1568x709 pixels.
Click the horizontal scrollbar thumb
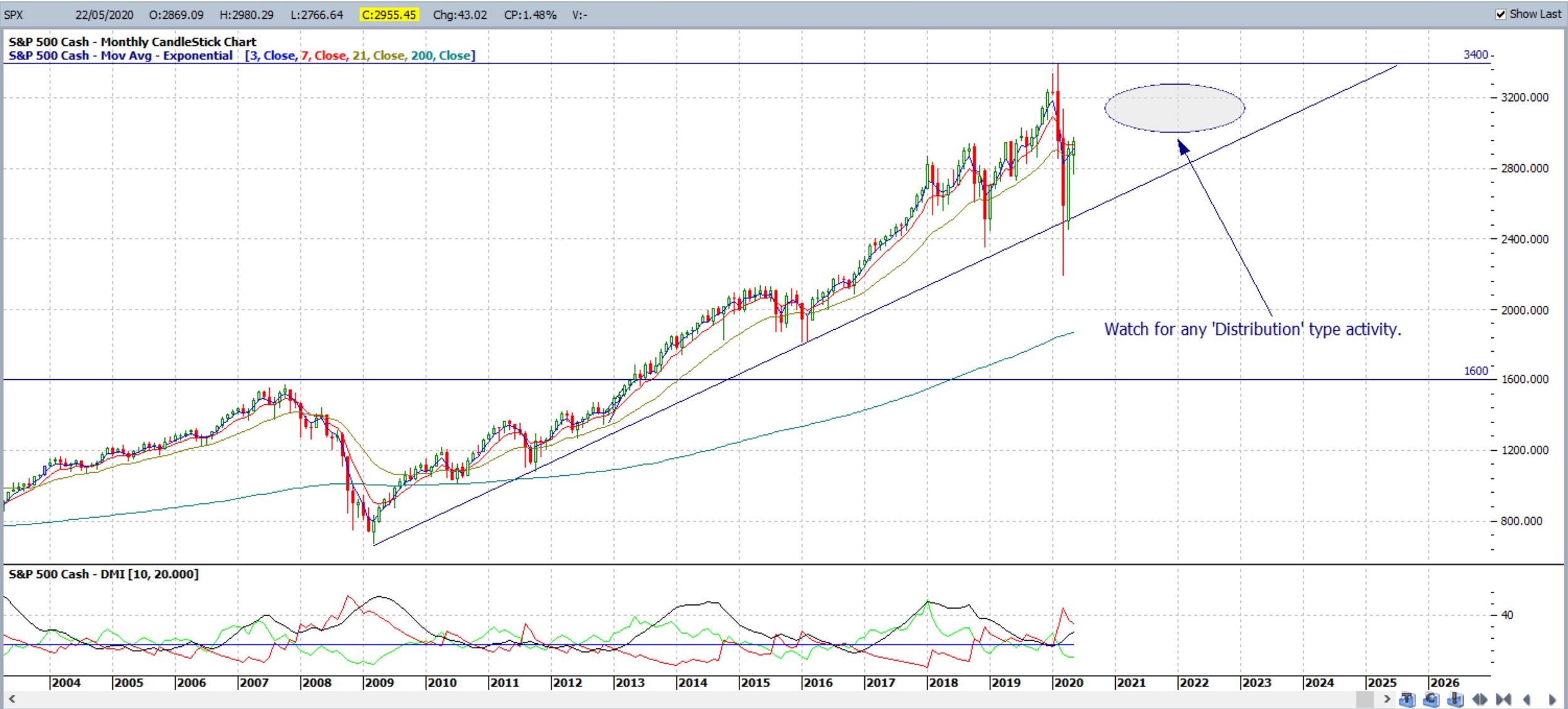pyautogui.click(x=1365, y=699)
